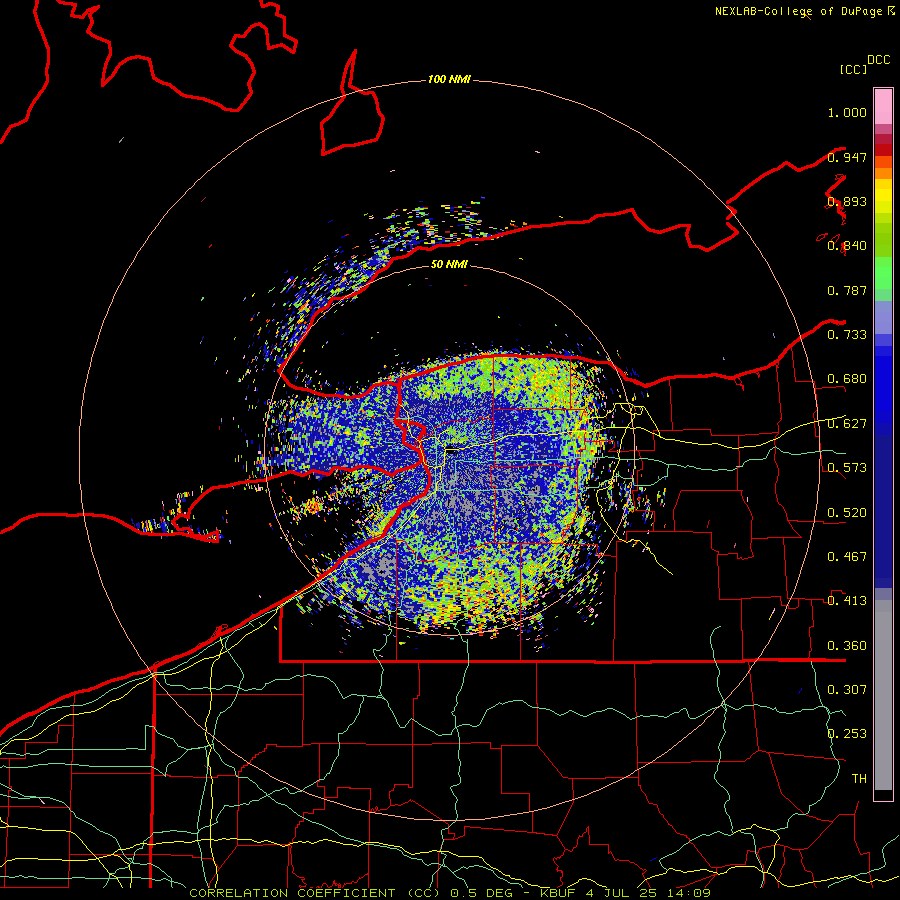Click the 100 NMI range ring label

point(449,79)
